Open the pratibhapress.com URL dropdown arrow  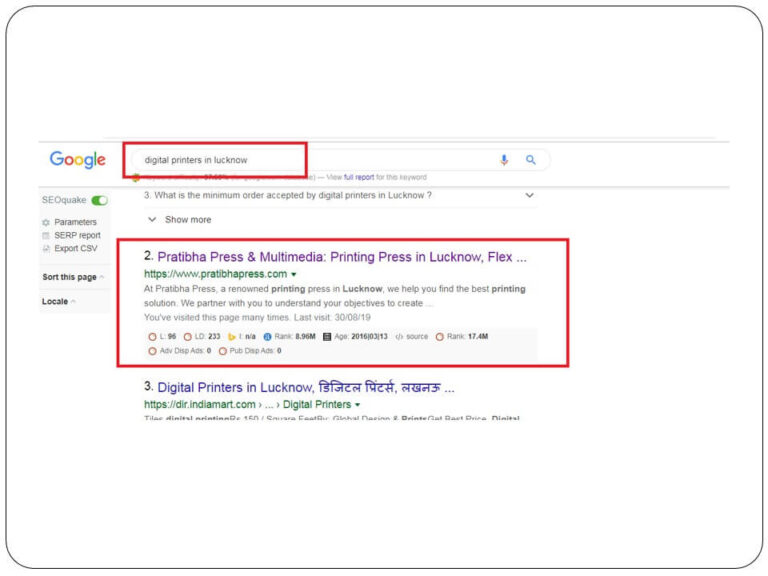[x=294, y=274]
